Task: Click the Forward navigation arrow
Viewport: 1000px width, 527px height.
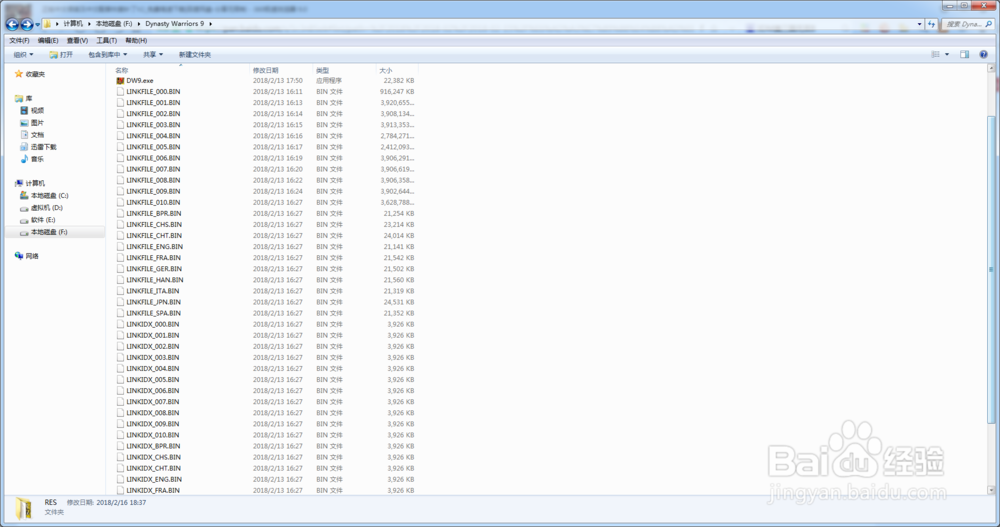Action: click(x=27, y=24)
